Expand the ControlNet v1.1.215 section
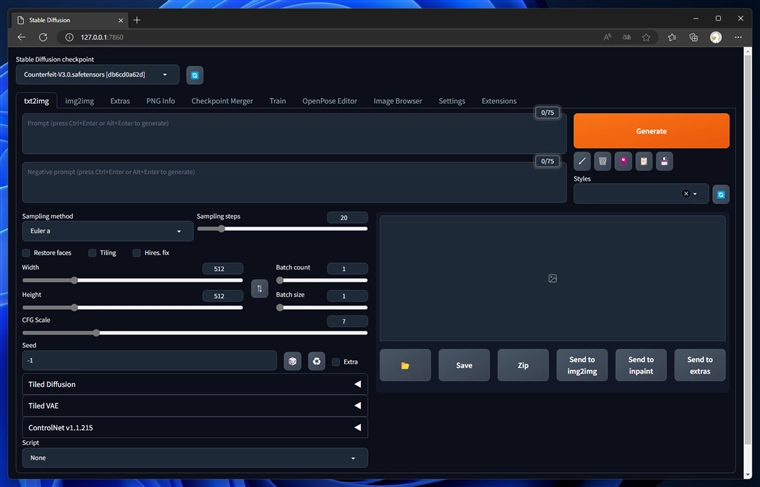760x487 pixels. tap(195, 427)
